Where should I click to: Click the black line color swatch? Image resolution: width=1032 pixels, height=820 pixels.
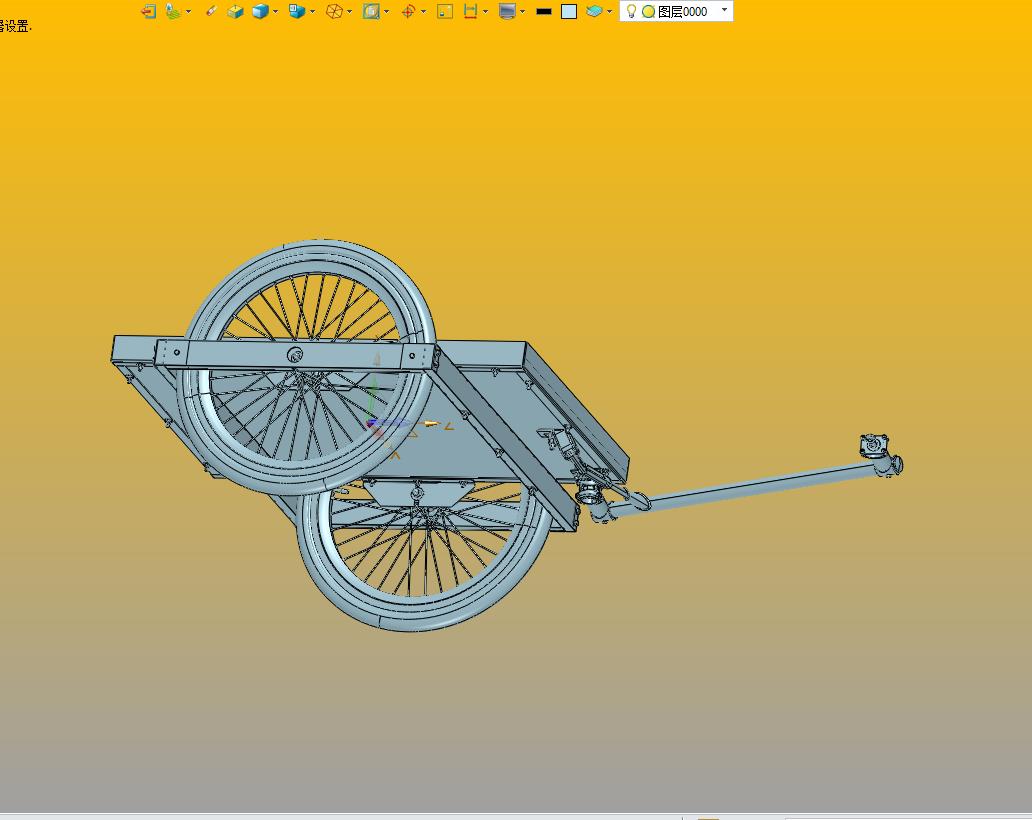544,11
